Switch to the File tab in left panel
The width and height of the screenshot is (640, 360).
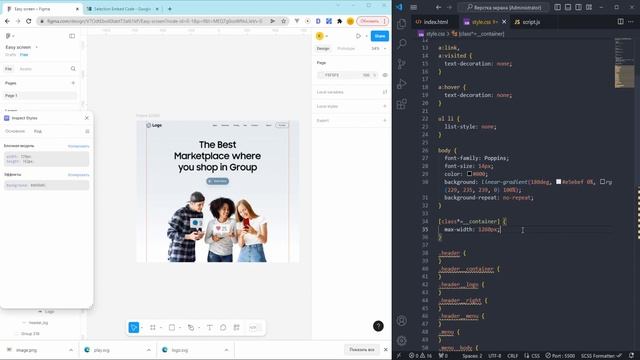point(8,69)
